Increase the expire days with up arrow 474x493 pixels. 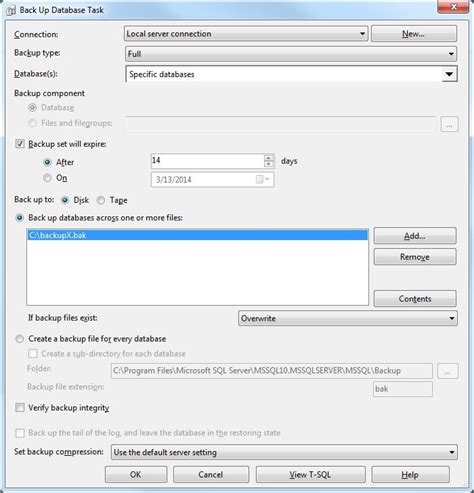[x=269, y=157]
